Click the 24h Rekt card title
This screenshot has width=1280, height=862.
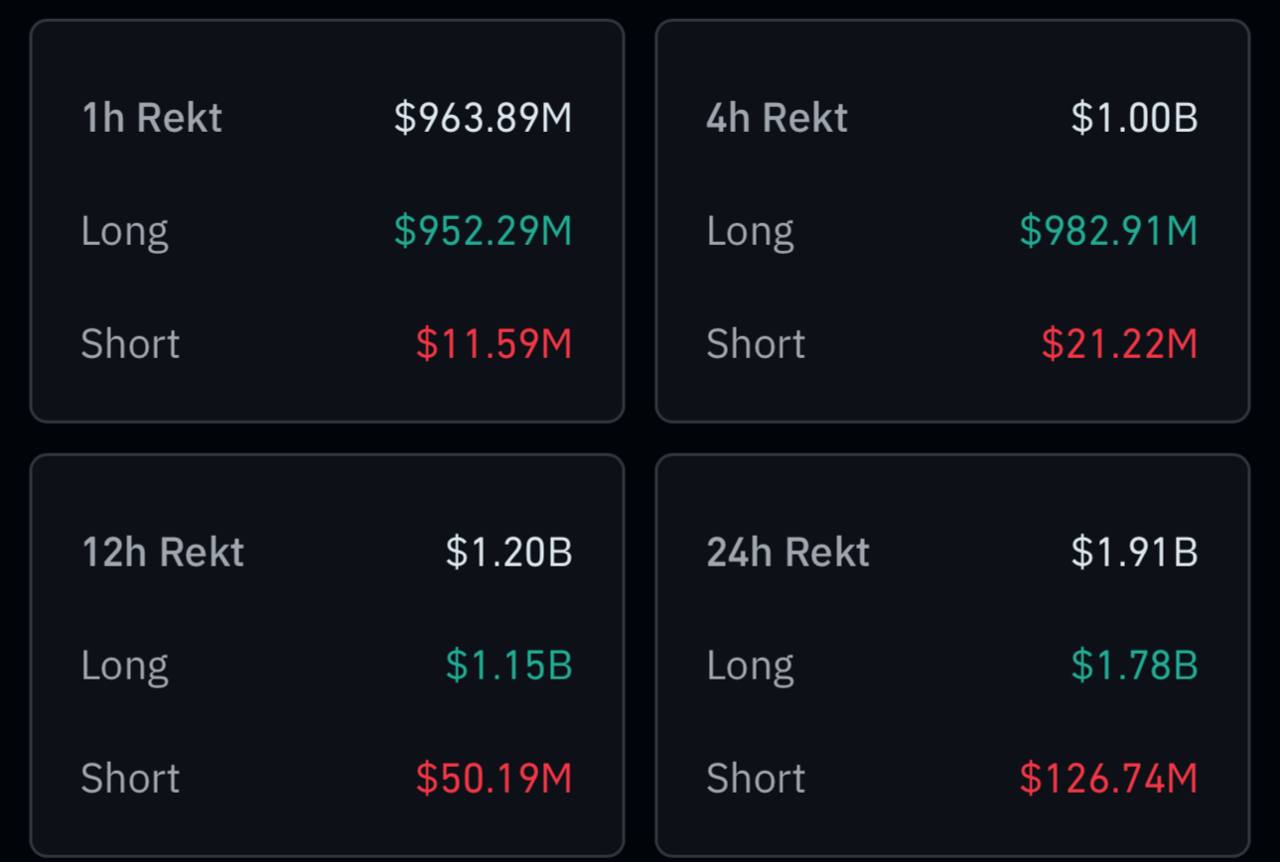[788, 552]
